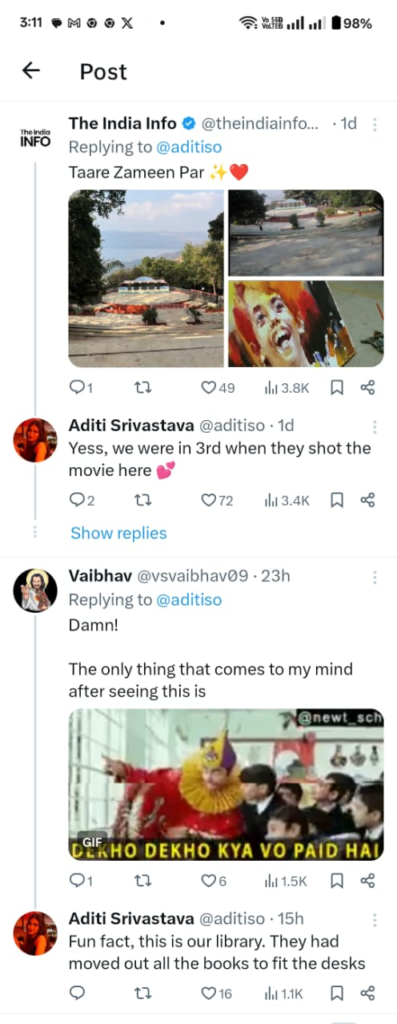The height and width of the screenshot is (1024, 397).
Task: Open @aditiso mention in Vaibhav's reply
Action: [189, 600]
